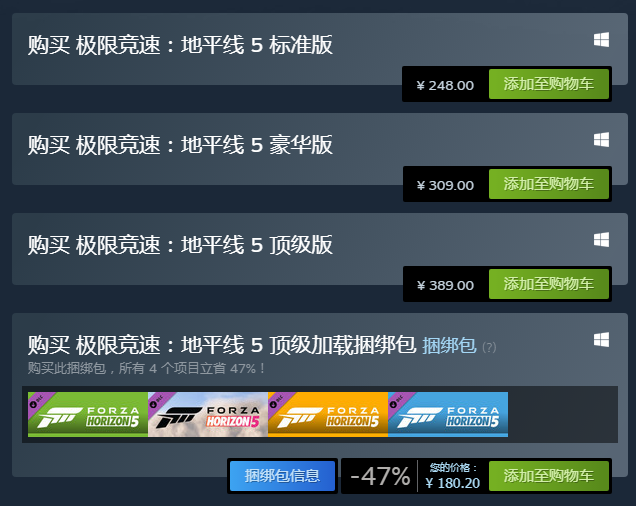636x506 pixels.
Task: Click the 购买 极限竞速：地平线 5 豪华版 title
Action: click(x=180, y=145)
